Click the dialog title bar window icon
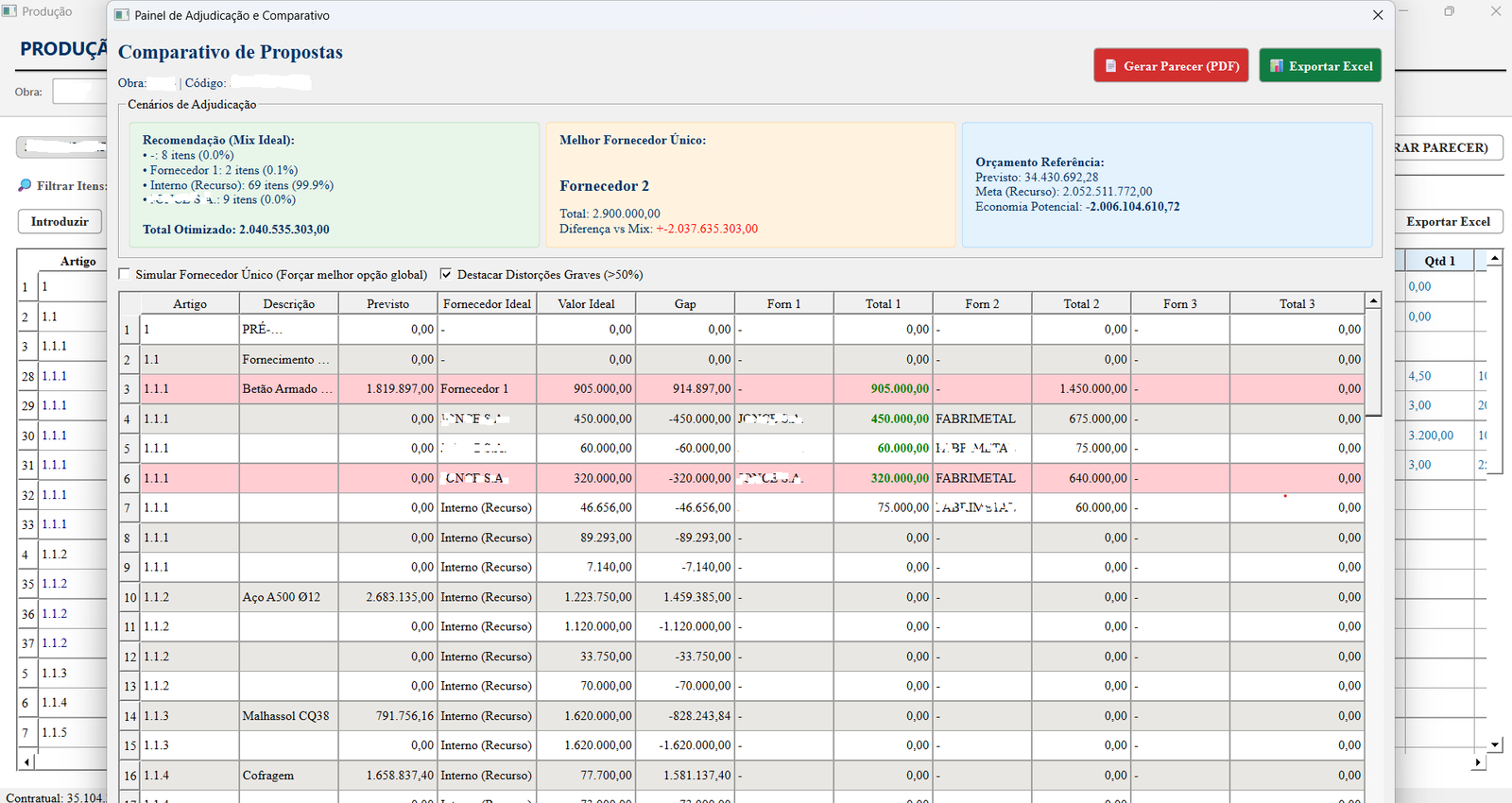Image resolution: width=1512 pixels, height=803 pixels. (x=122, y=15)
